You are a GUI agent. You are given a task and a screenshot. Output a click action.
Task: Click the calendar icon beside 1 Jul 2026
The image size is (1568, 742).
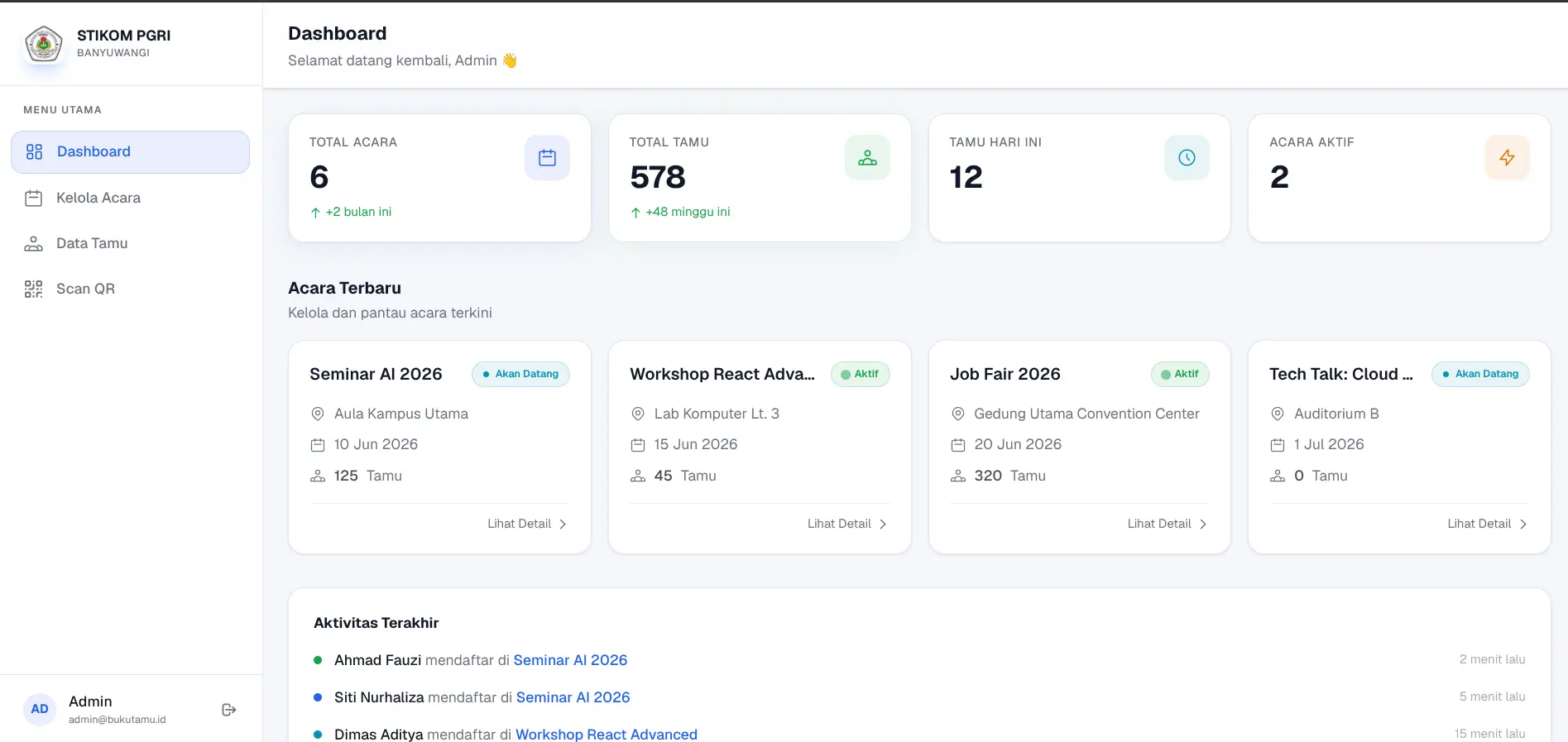tap(1278, 445)
